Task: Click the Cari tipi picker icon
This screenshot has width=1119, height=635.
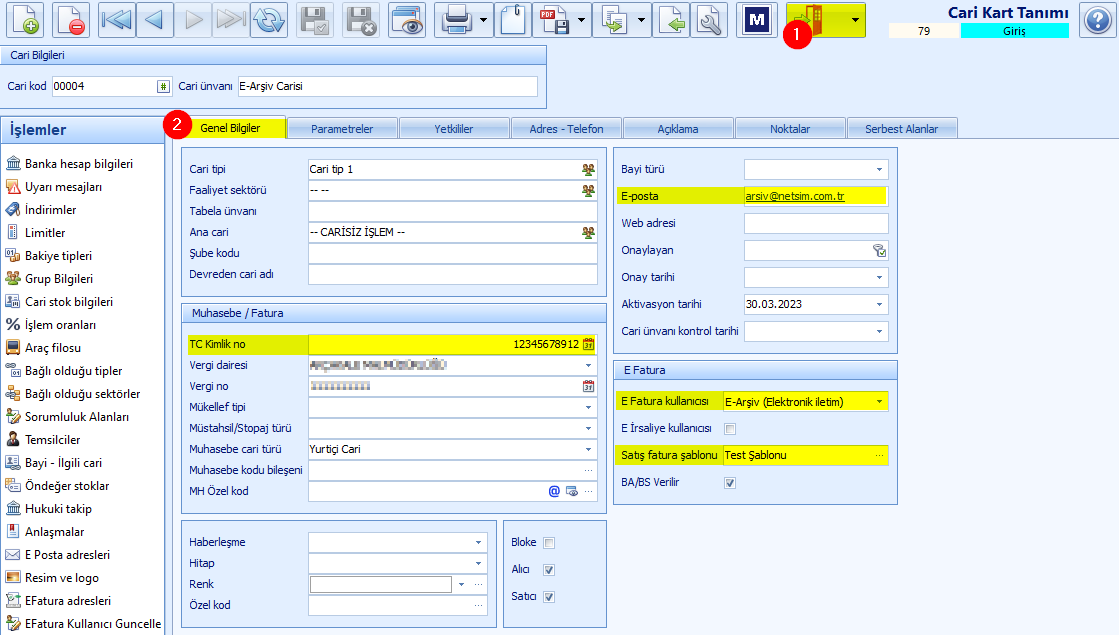Action: pos(588,169)
